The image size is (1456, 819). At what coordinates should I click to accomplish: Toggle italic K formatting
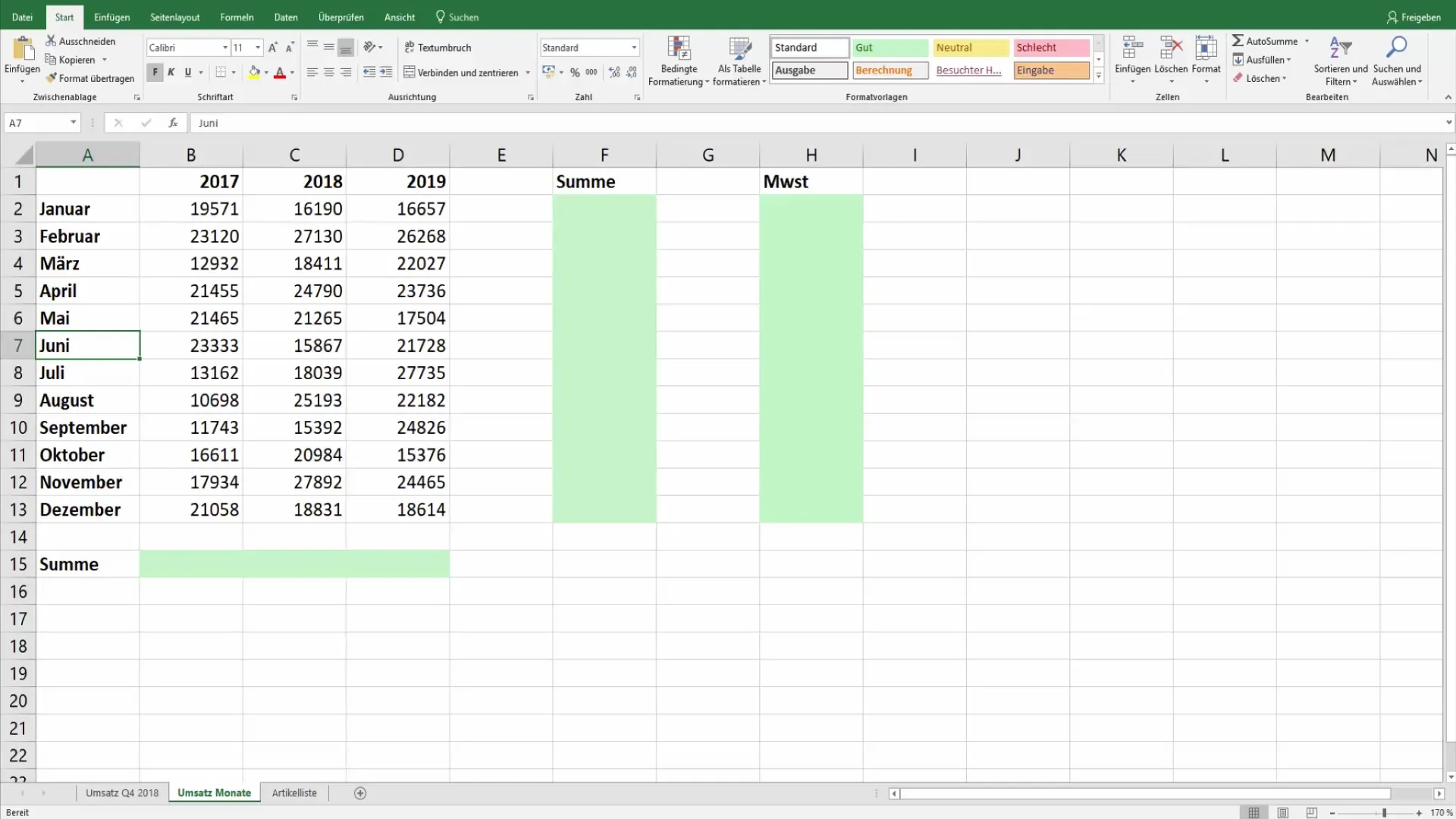coord(171,72)
